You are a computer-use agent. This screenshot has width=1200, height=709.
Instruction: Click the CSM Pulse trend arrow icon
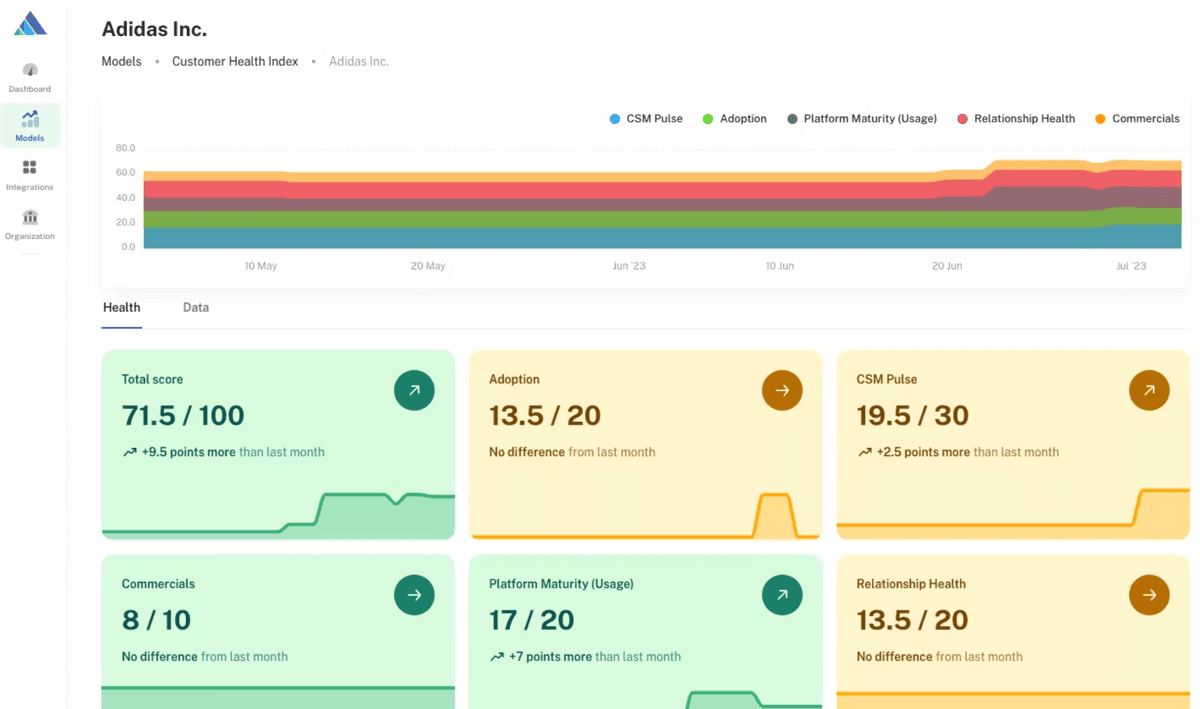[864, 452]
